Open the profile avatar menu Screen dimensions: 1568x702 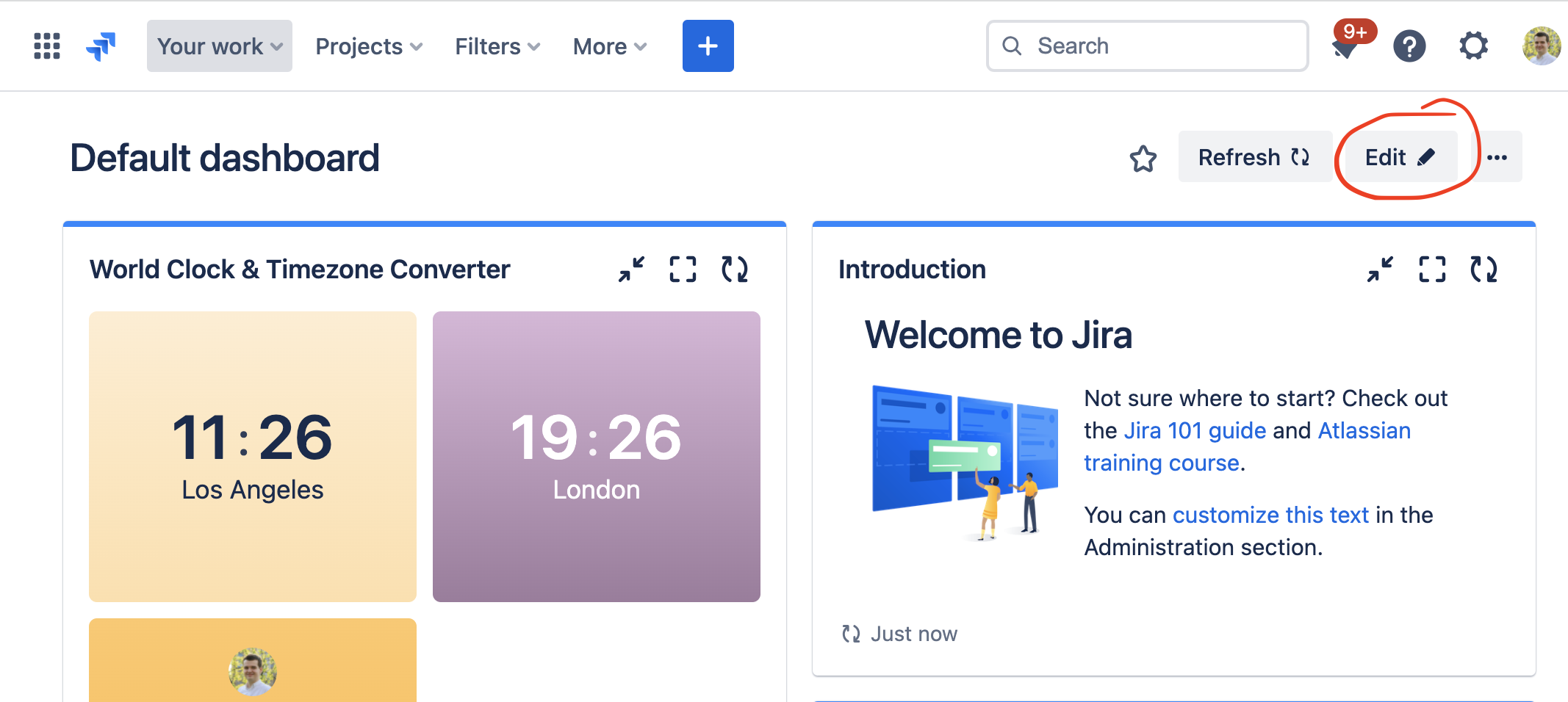[x=1542, y=46]
